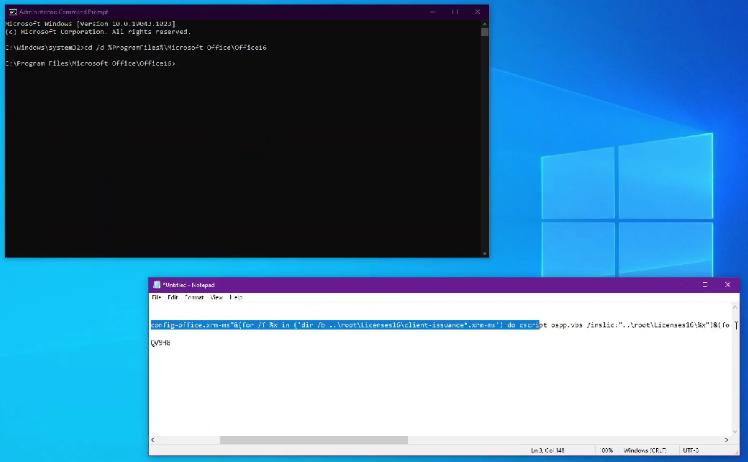Click the '*Untitled - Notepad' title text
This screenshot has width=748, height=462.
pyautogui.click(x=189, y=285)
